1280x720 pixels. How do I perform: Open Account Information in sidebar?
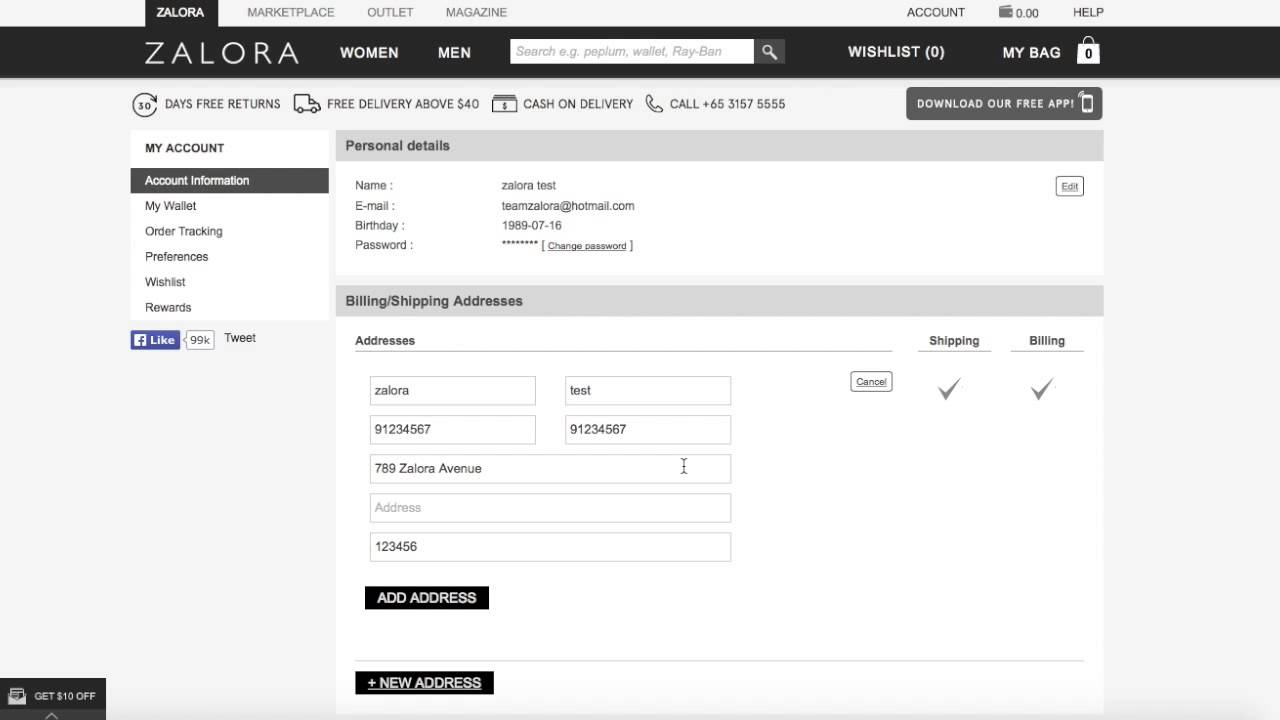pyautogui.click(x=229, y=180)
